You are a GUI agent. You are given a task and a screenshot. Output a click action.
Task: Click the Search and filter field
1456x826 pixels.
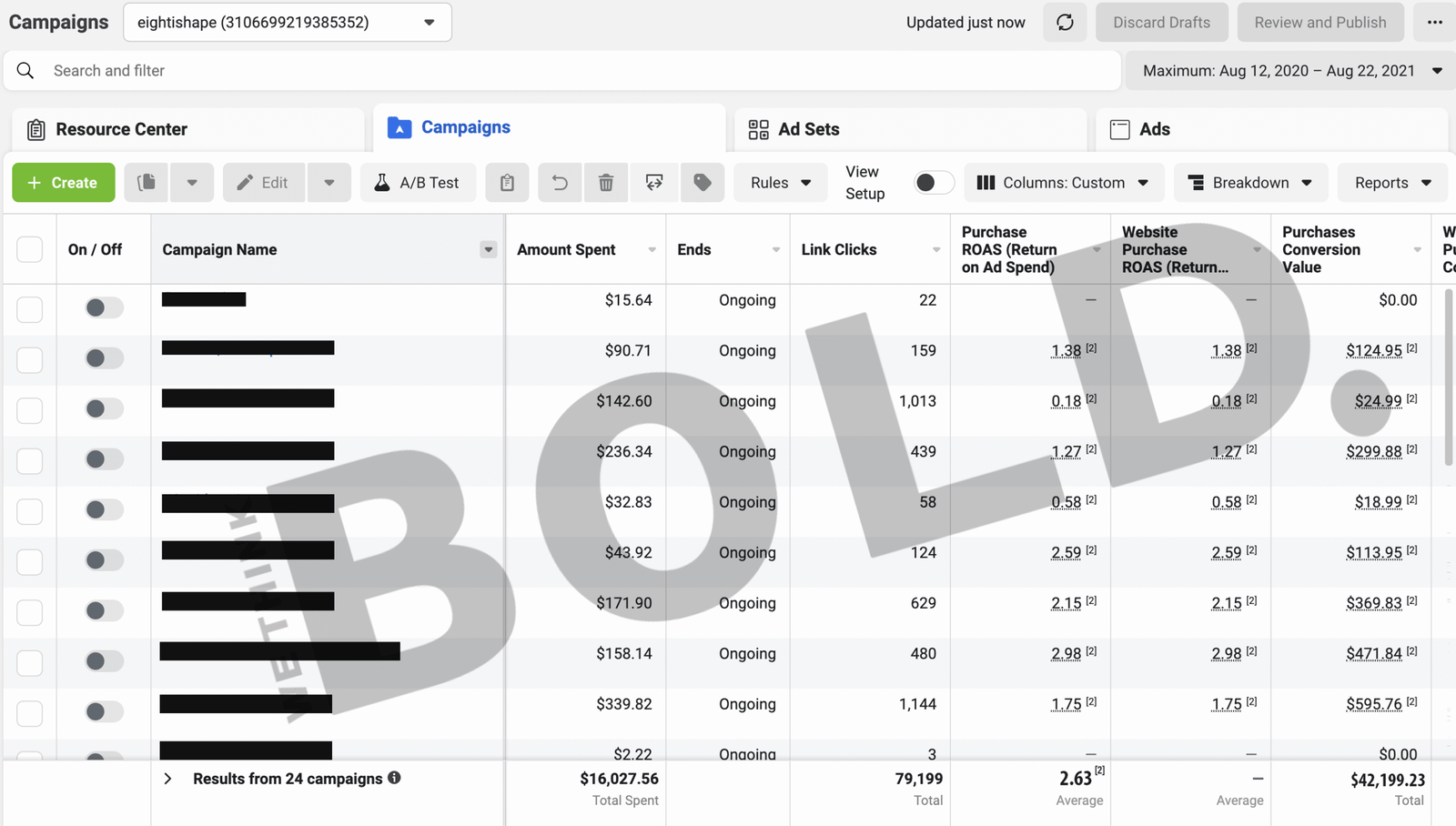564,71
